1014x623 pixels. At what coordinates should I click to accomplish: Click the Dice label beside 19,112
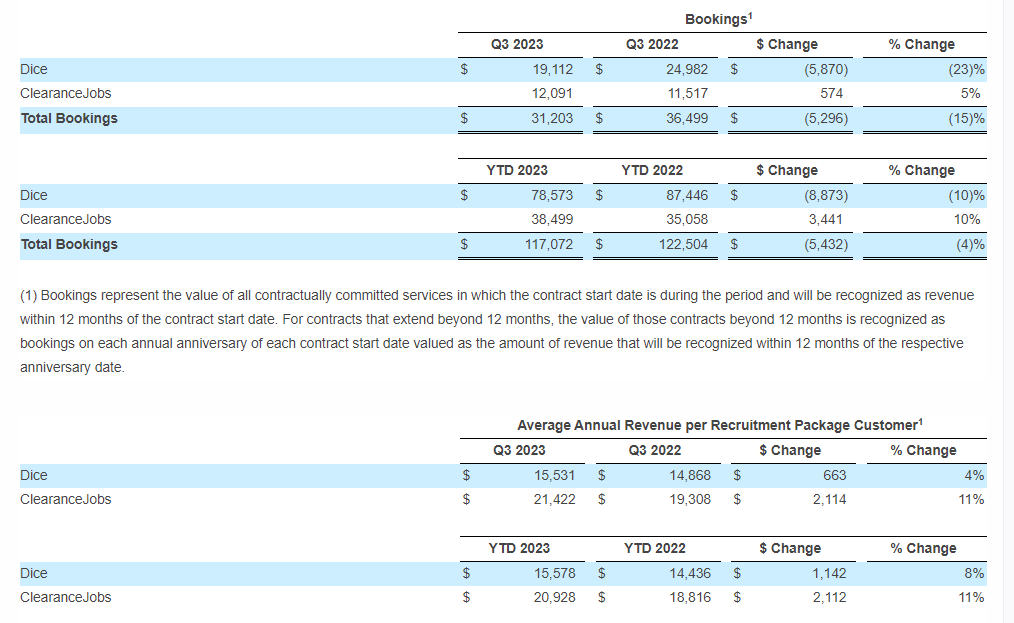coord(34,69)
